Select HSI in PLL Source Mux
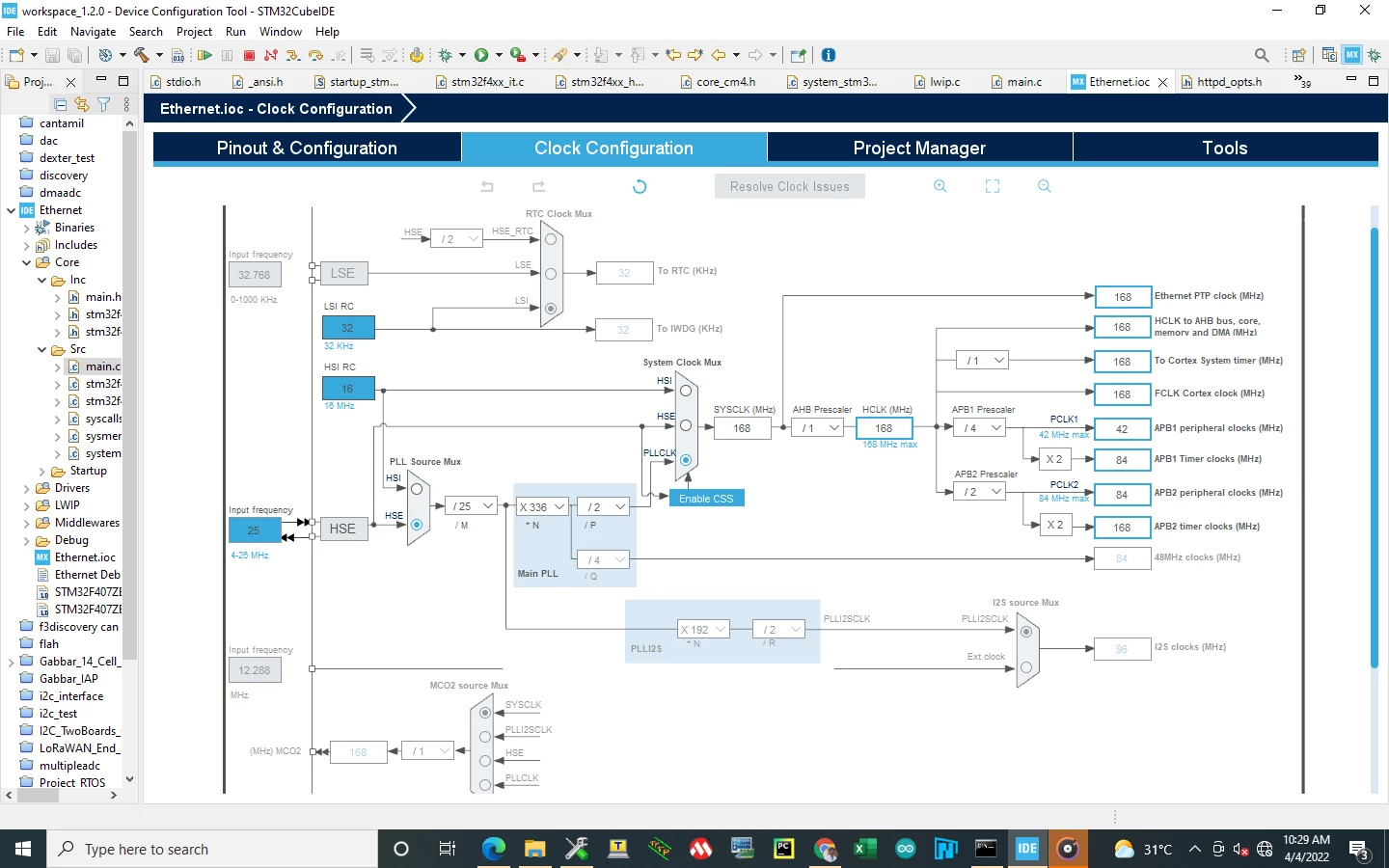1389x868 pixels. click(417, 489)
